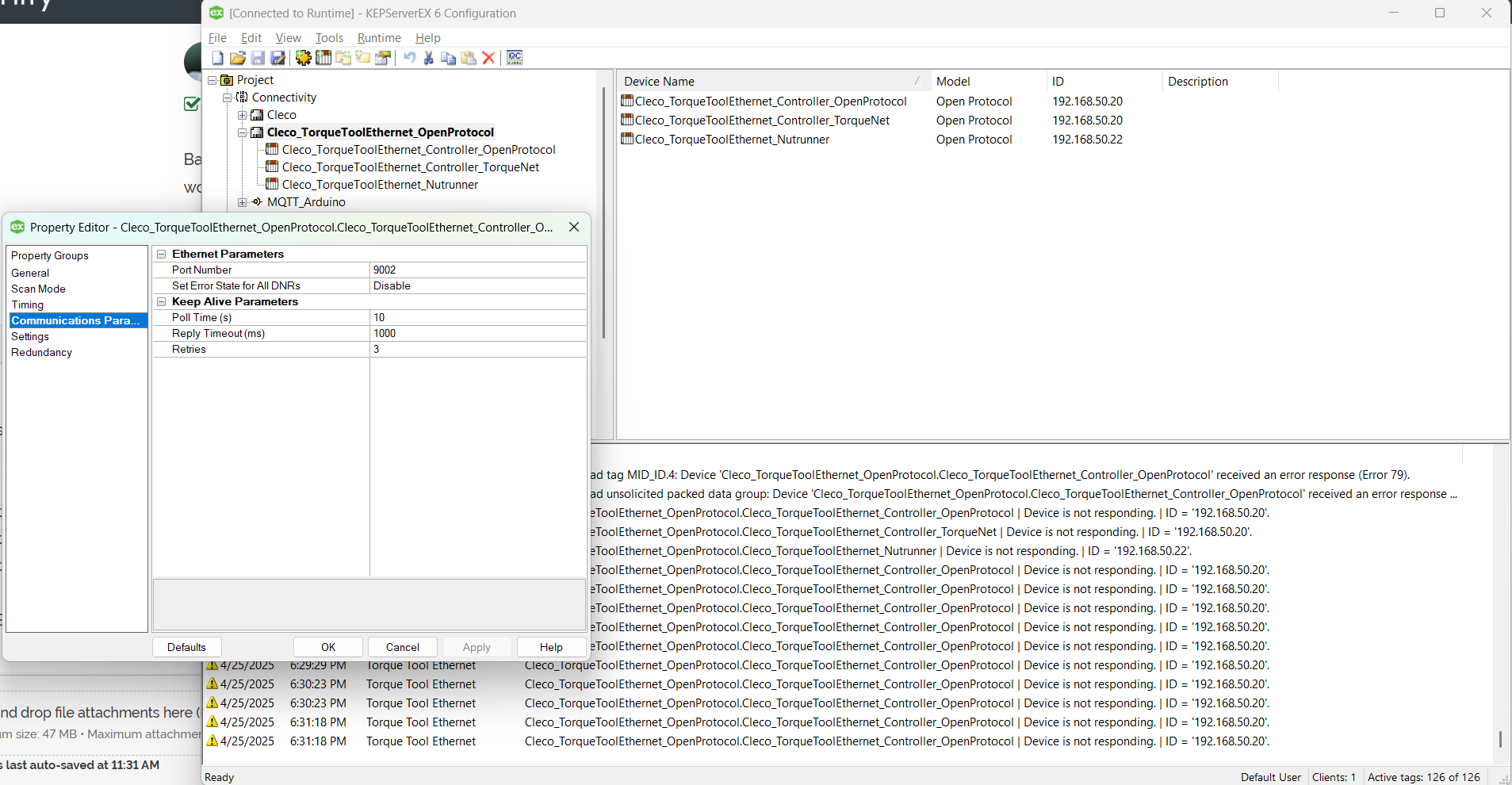
Task: Open a project using the folder icon
Action: click(x=237, y=58)
